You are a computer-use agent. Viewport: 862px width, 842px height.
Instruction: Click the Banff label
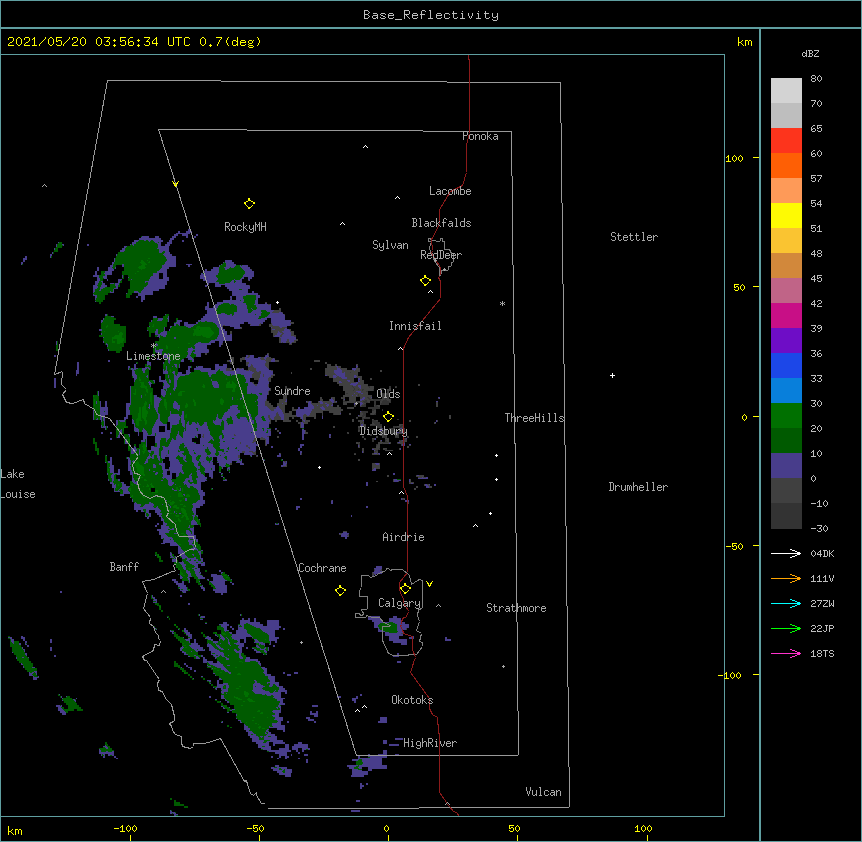[124, 567]
